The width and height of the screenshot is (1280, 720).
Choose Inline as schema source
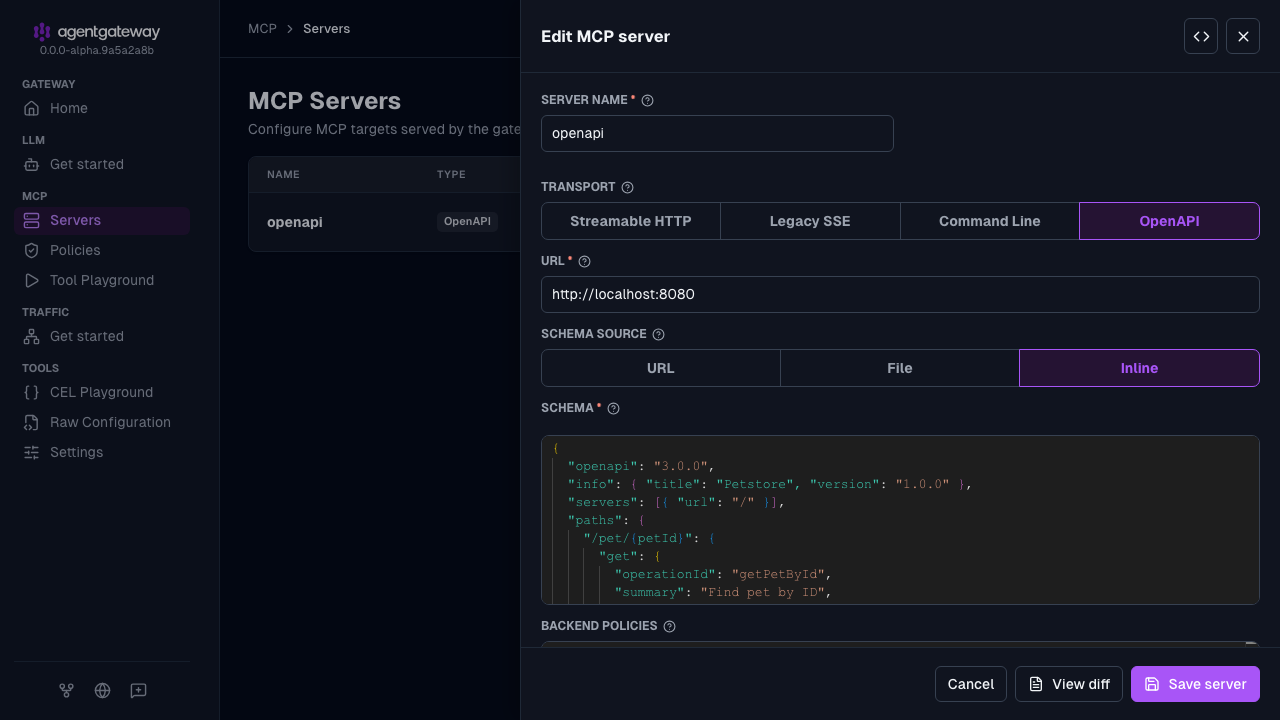pyautogui.click(x=1139, y=368)
